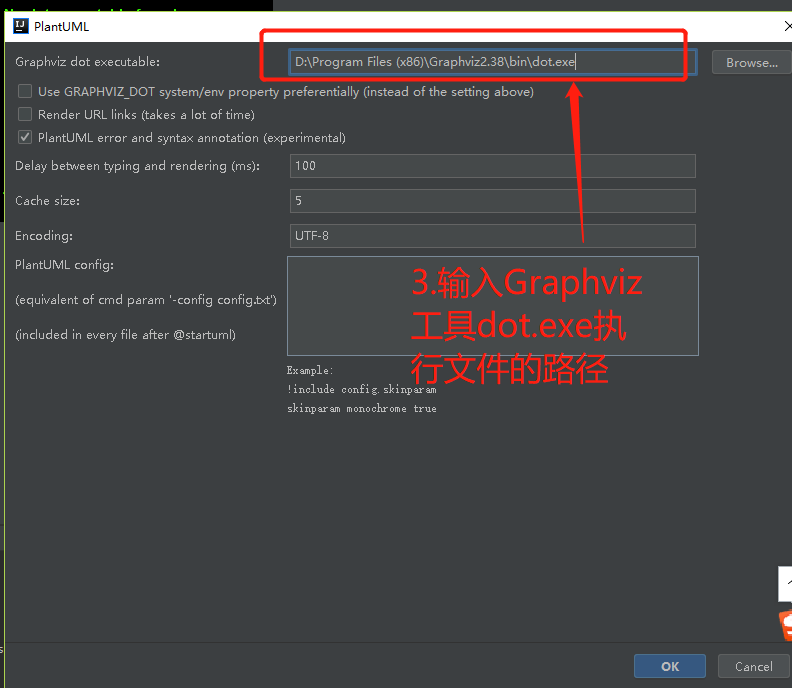Image resolution: width=792 pixels, height=688 pixels.
Task: Click inside the PlantUML config text area
Action: 492,306
